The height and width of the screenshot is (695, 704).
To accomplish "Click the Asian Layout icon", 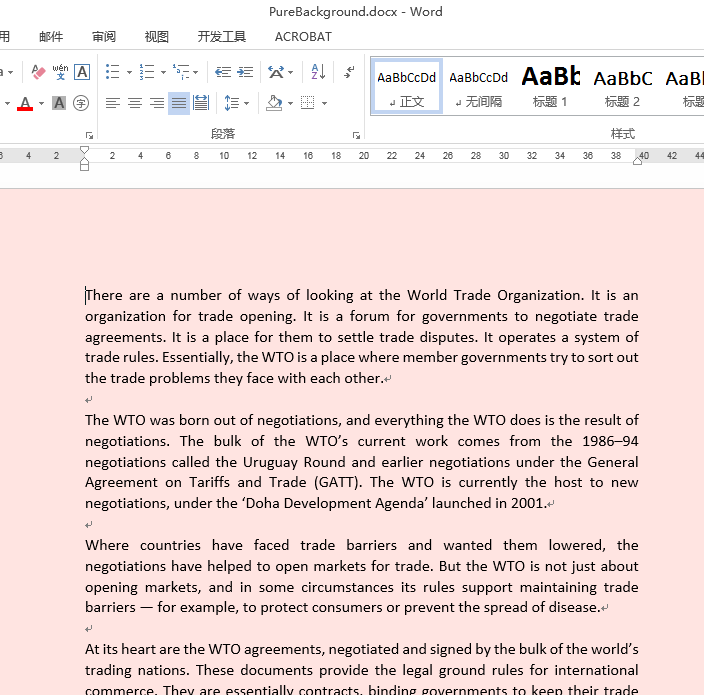I will pyautogui.click(x=276, y=72).
